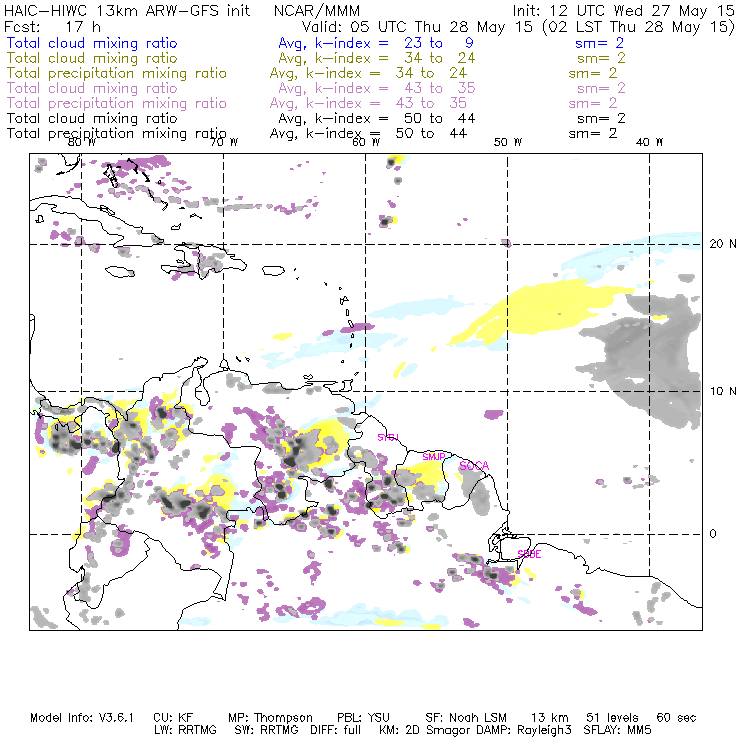Click the 'HAIC-HIWC 13km ARW-GFS init' title text

[x=127, y=11]
